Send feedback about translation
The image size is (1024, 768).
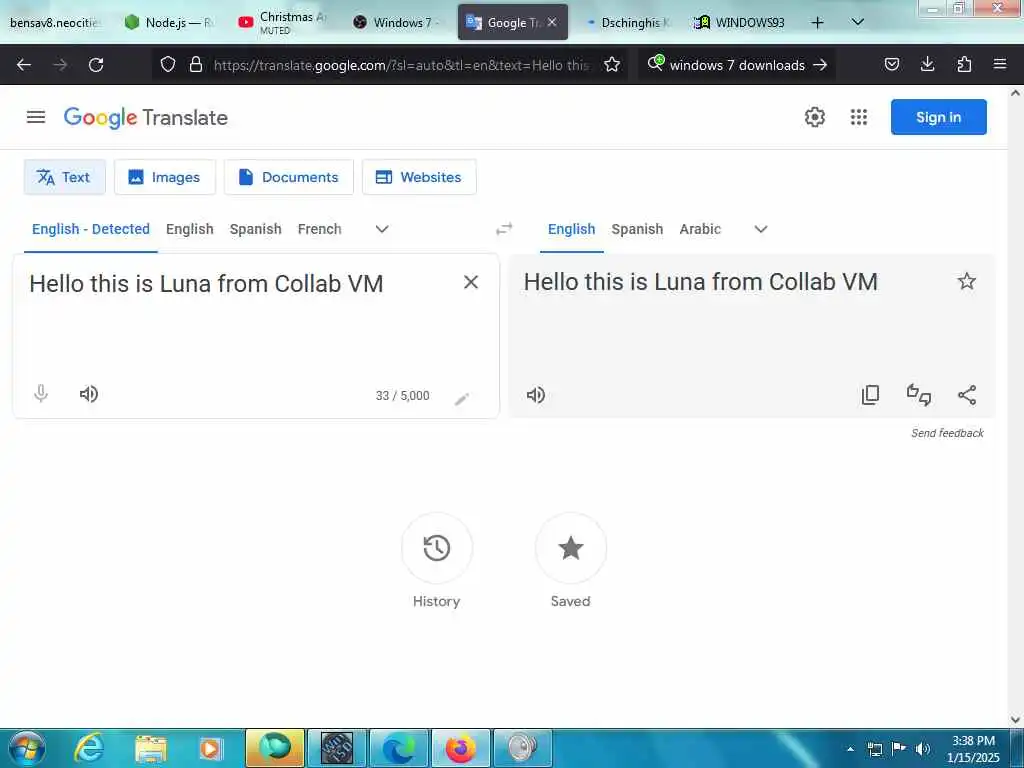coord(947,433)
